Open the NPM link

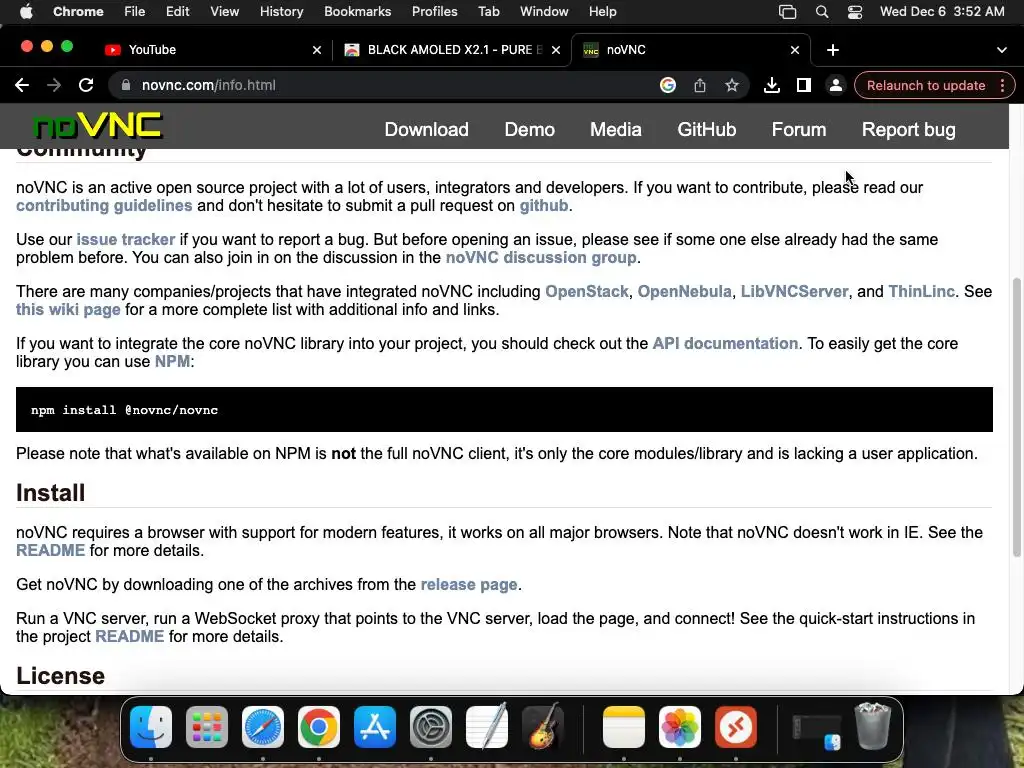[172, 362]
